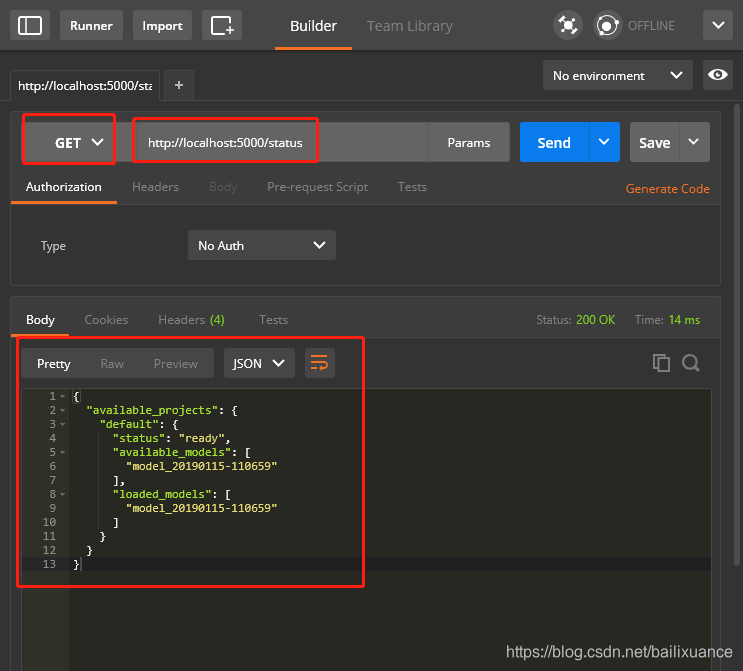Search the response with magnifier icon
Viewport: 743px width, 671px height.
point(691,363)
